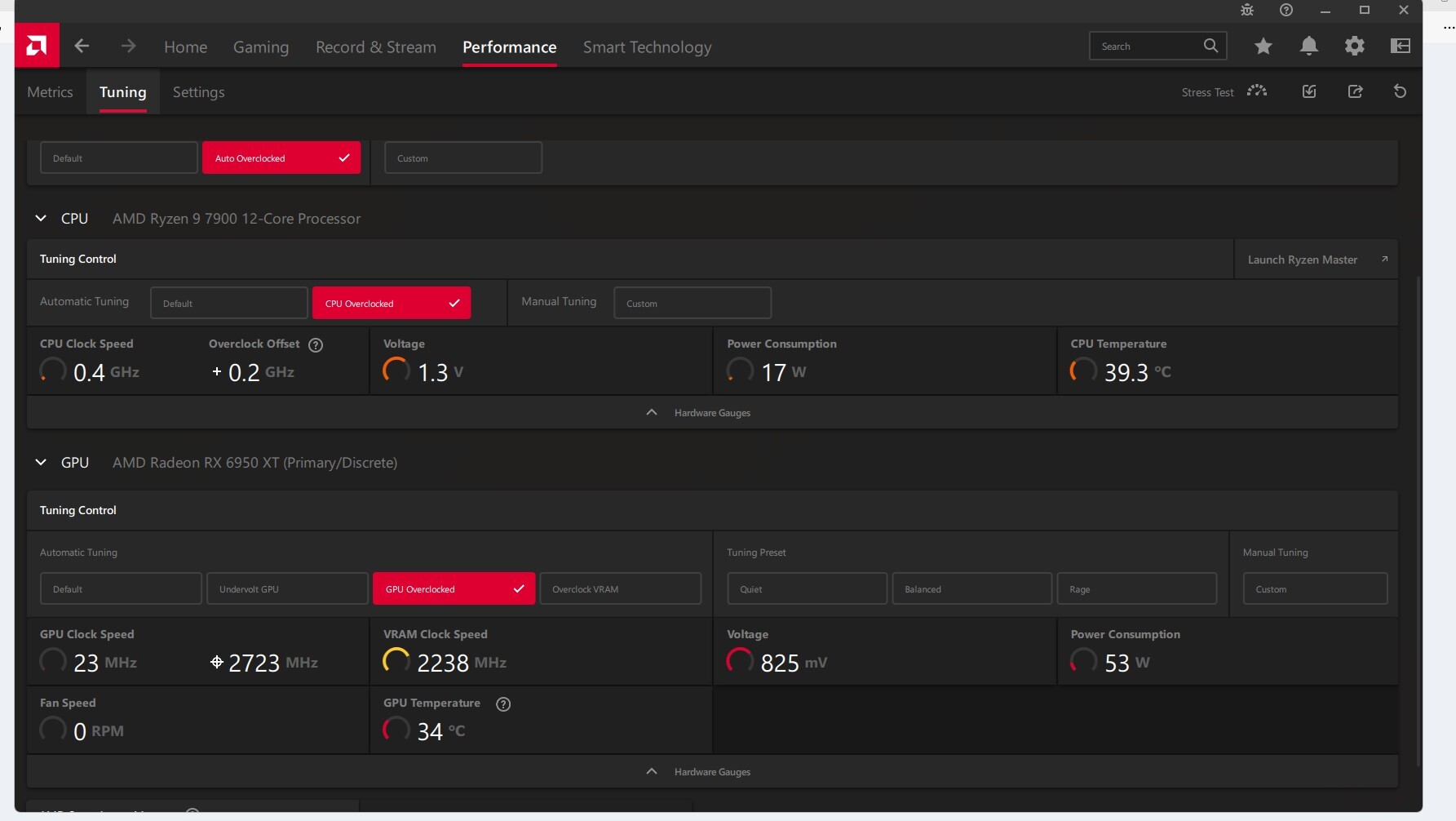Click the GPU Temperature help icon

[503, 704]
